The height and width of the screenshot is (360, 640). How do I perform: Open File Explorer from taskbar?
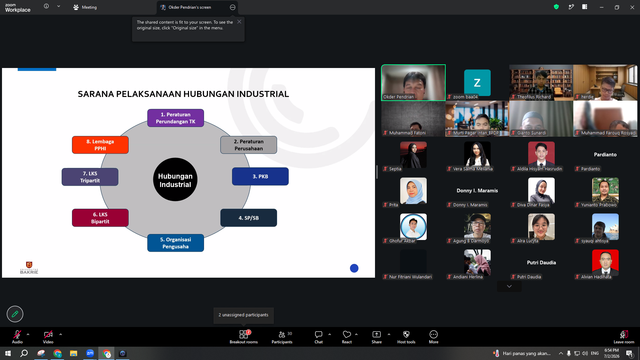[x=73, y=353]
